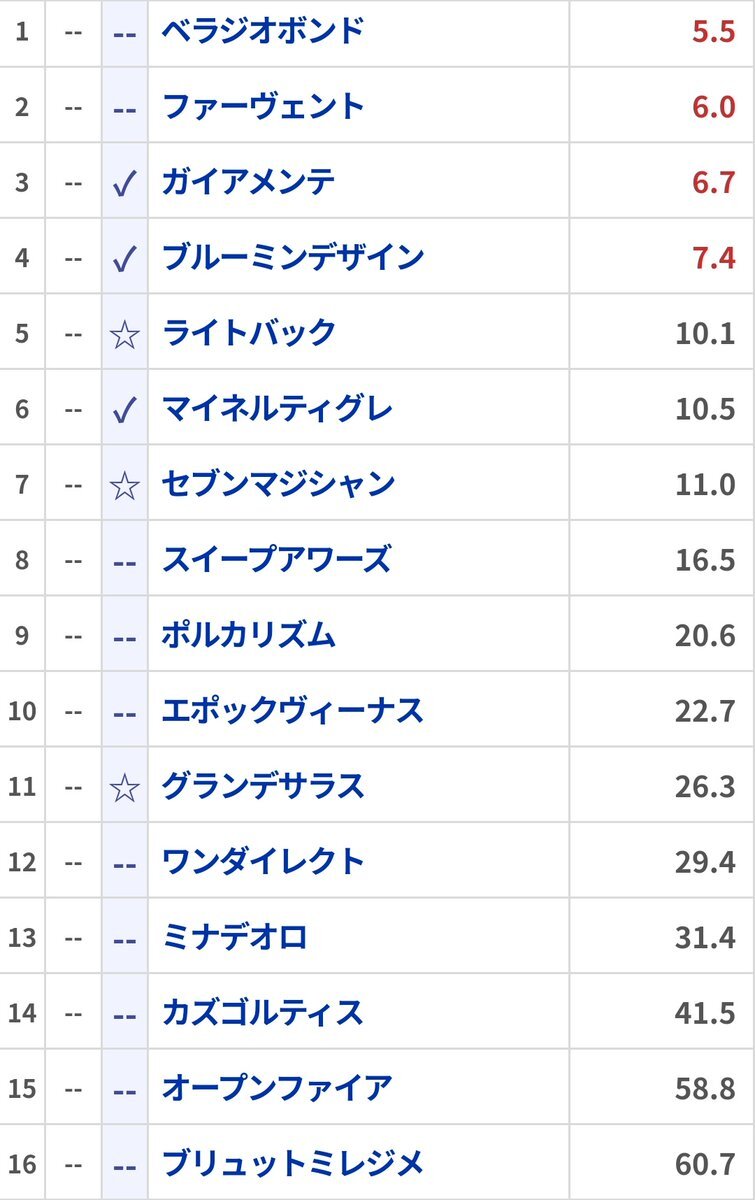This screenshot has height=1200, width=755.
Task: Click the star icon beside ライトバック
Action: pos(124,335)
